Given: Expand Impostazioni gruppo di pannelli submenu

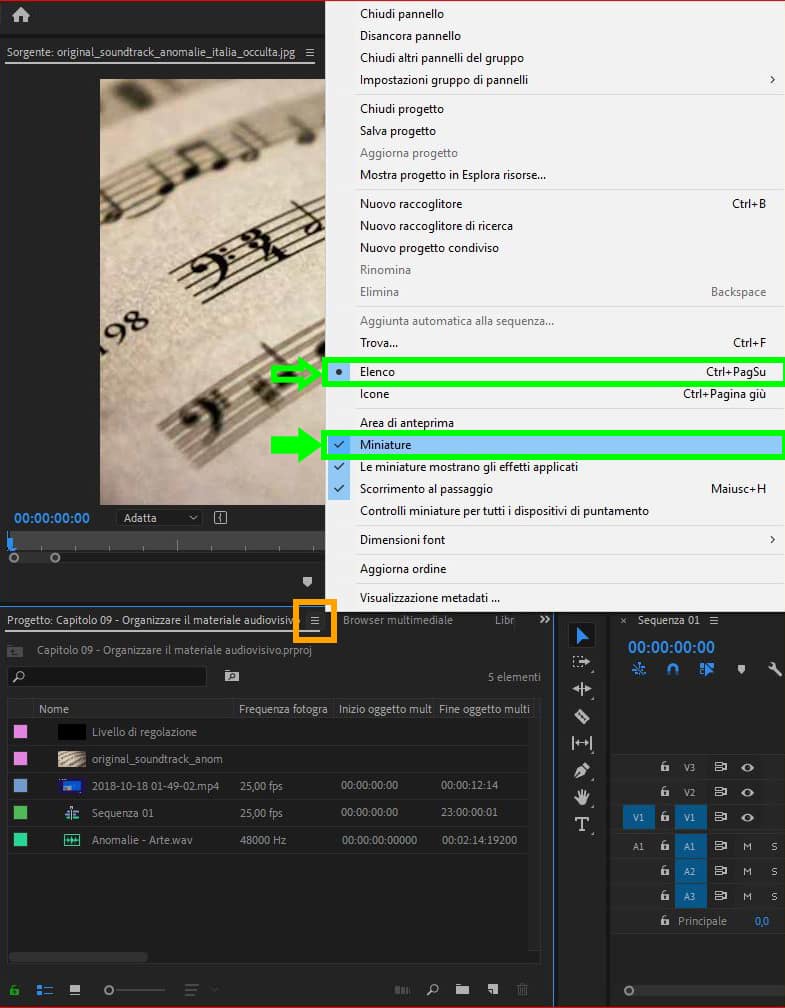Looking at the screenshot, I should pyautogui.click(x=443, y=80).
